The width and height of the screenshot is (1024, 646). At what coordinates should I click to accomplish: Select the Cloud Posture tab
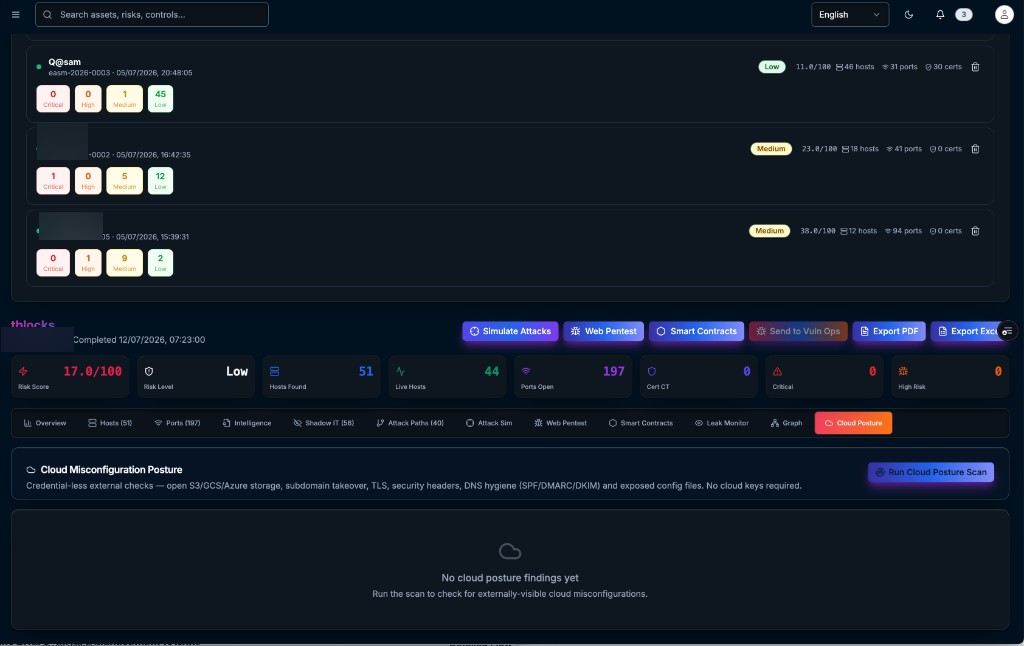click(x=853, y=423)
